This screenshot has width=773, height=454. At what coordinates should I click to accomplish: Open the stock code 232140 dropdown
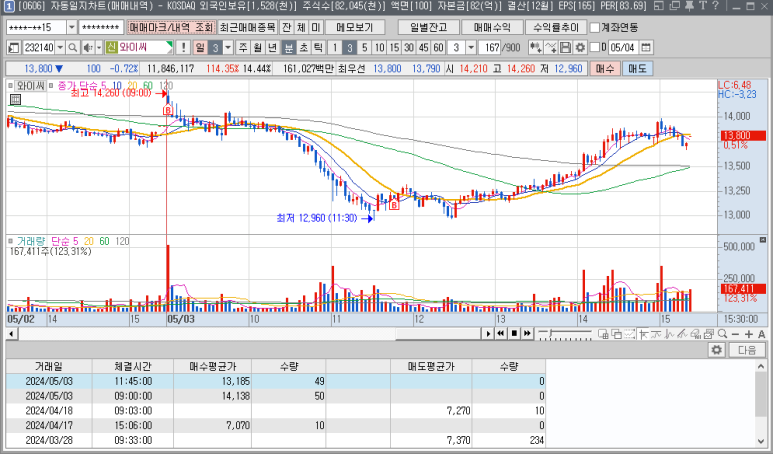tap(60, 47)
